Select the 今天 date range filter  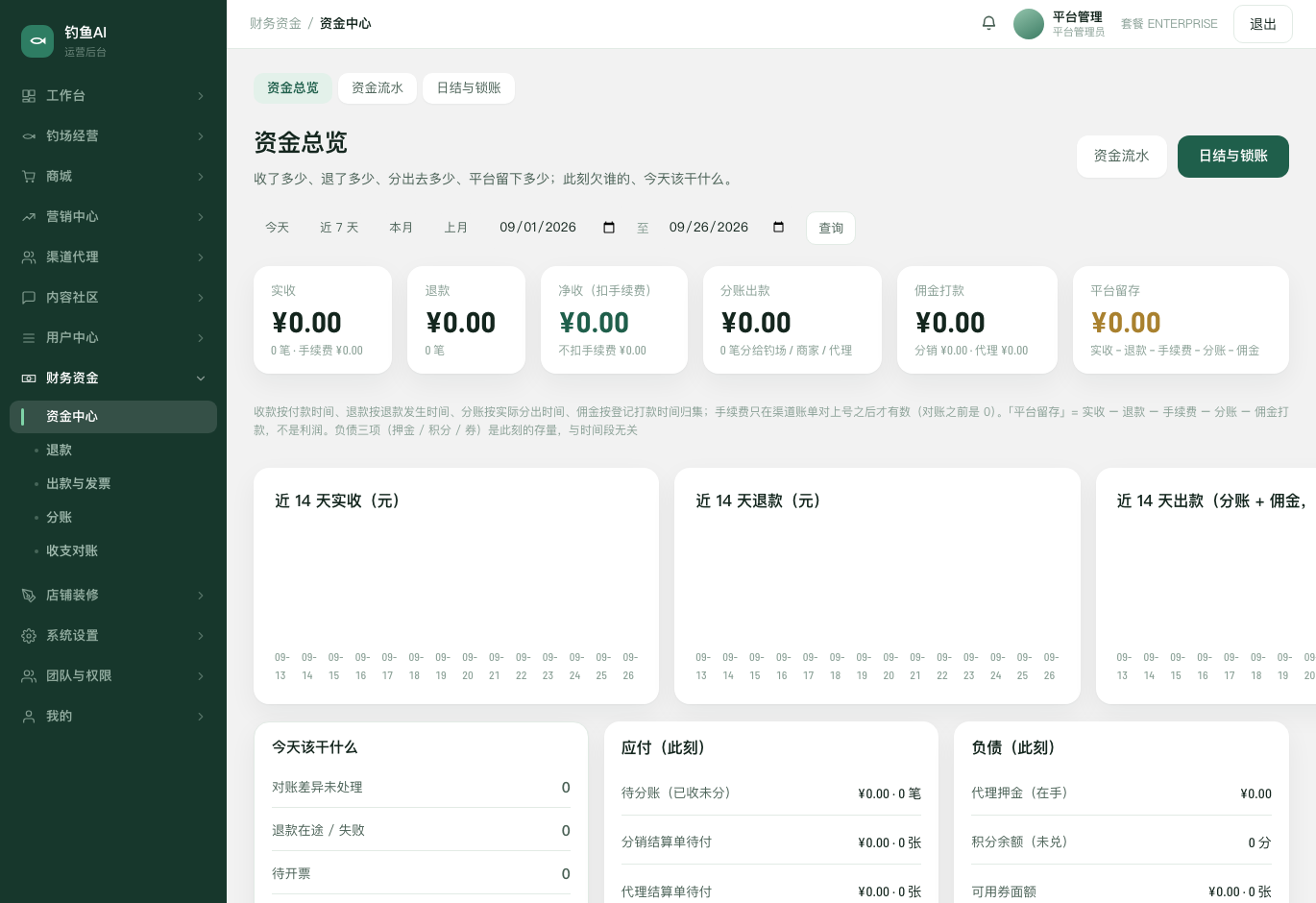278,228
